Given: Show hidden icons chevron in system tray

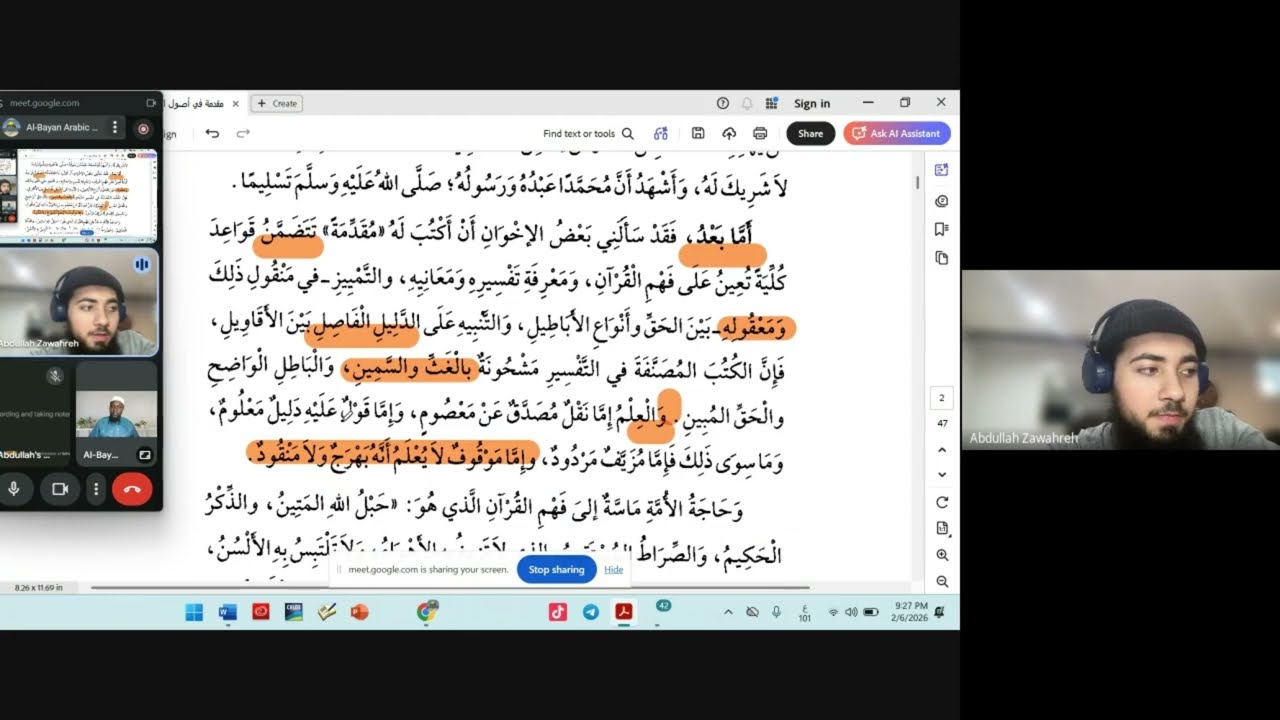Looking at the screenshot, I should pyautogui.click(x=727, y=612).
